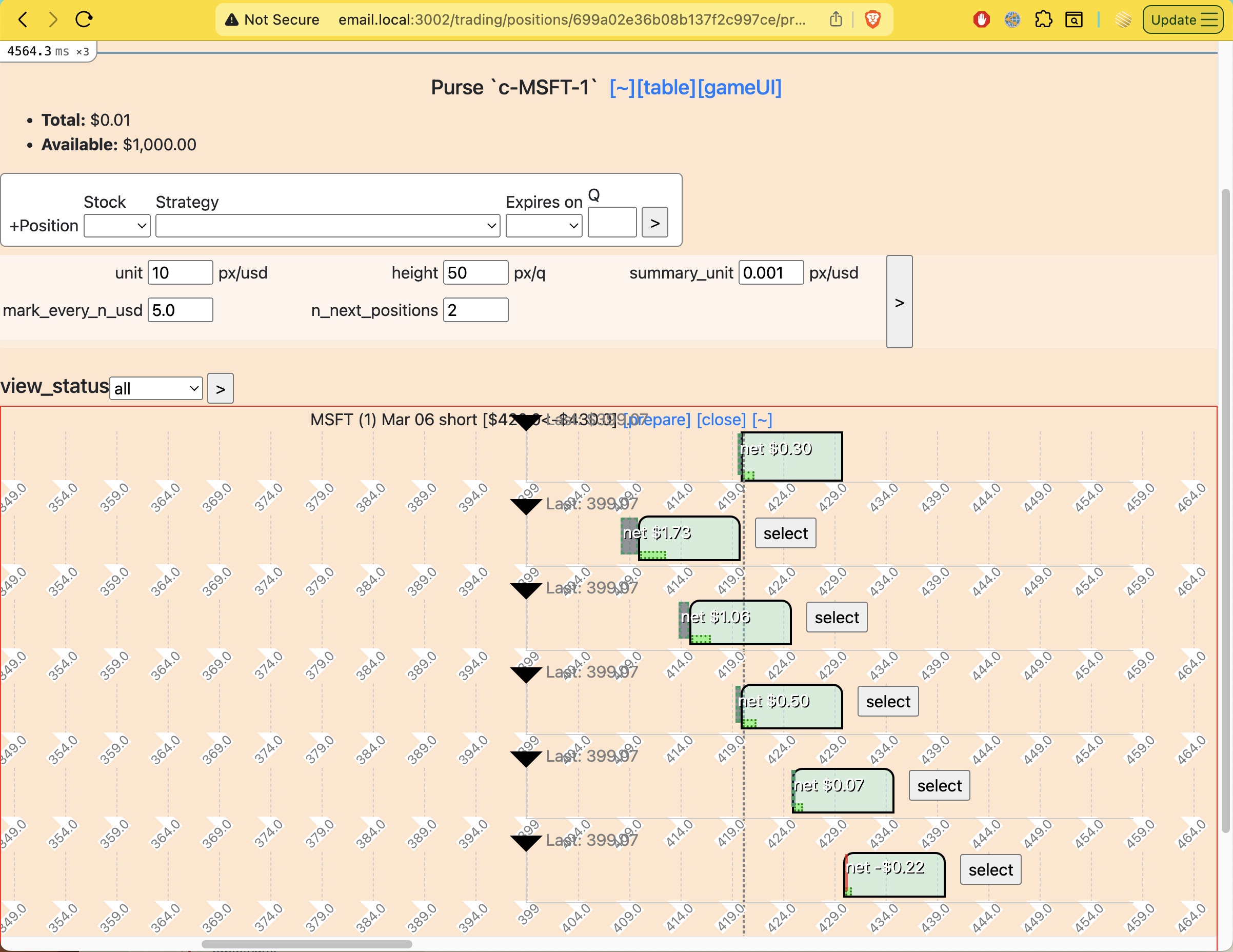The image size is (1233, 952).
Task: Reload the page with refresh icon
Action: click(x=84, y=20)
